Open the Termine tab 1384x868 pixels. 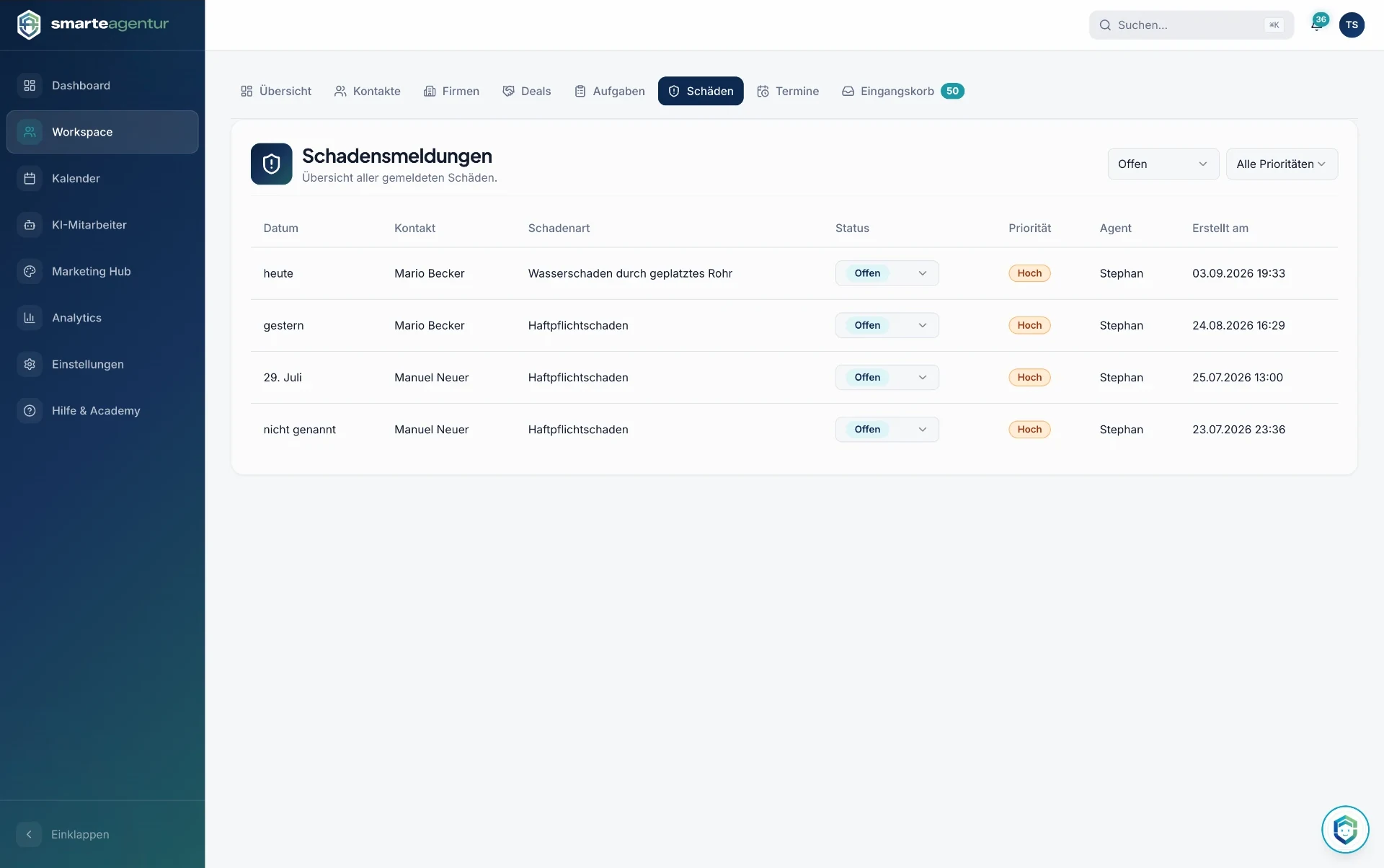point(788,91)
